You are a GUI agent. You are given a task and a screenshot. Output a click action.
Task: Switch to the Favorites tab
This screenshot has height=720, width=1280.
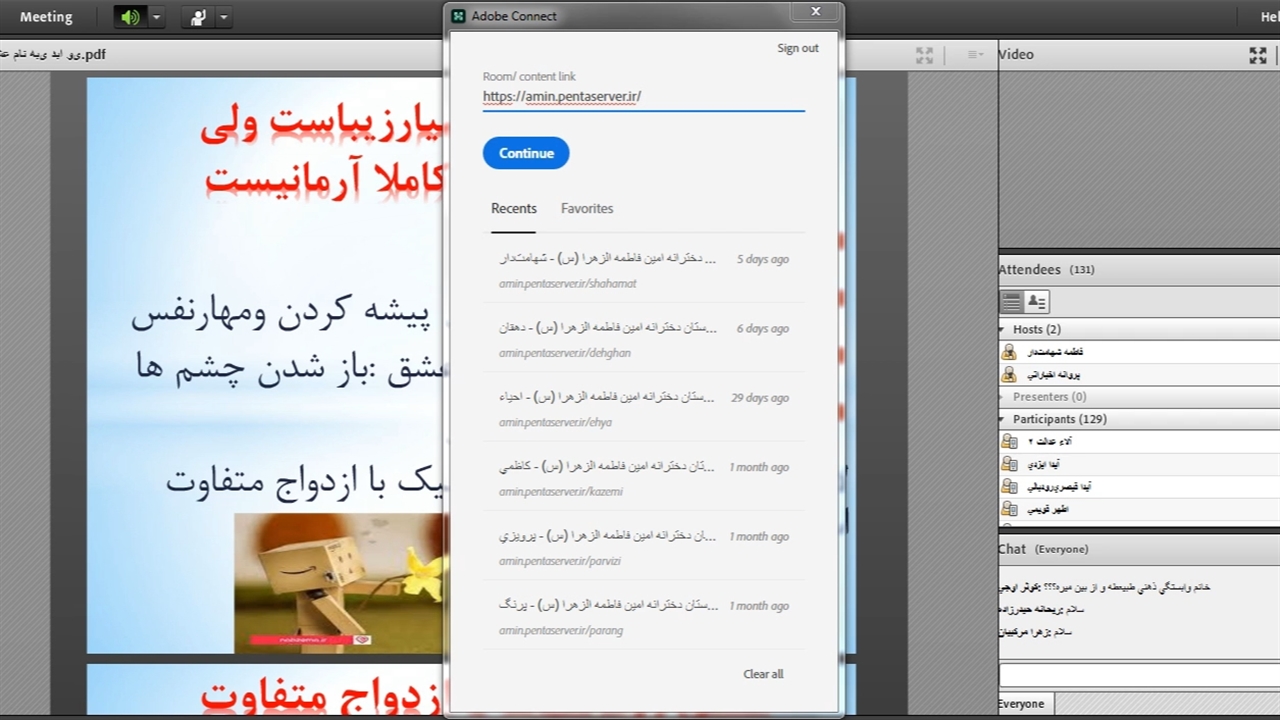587,208
